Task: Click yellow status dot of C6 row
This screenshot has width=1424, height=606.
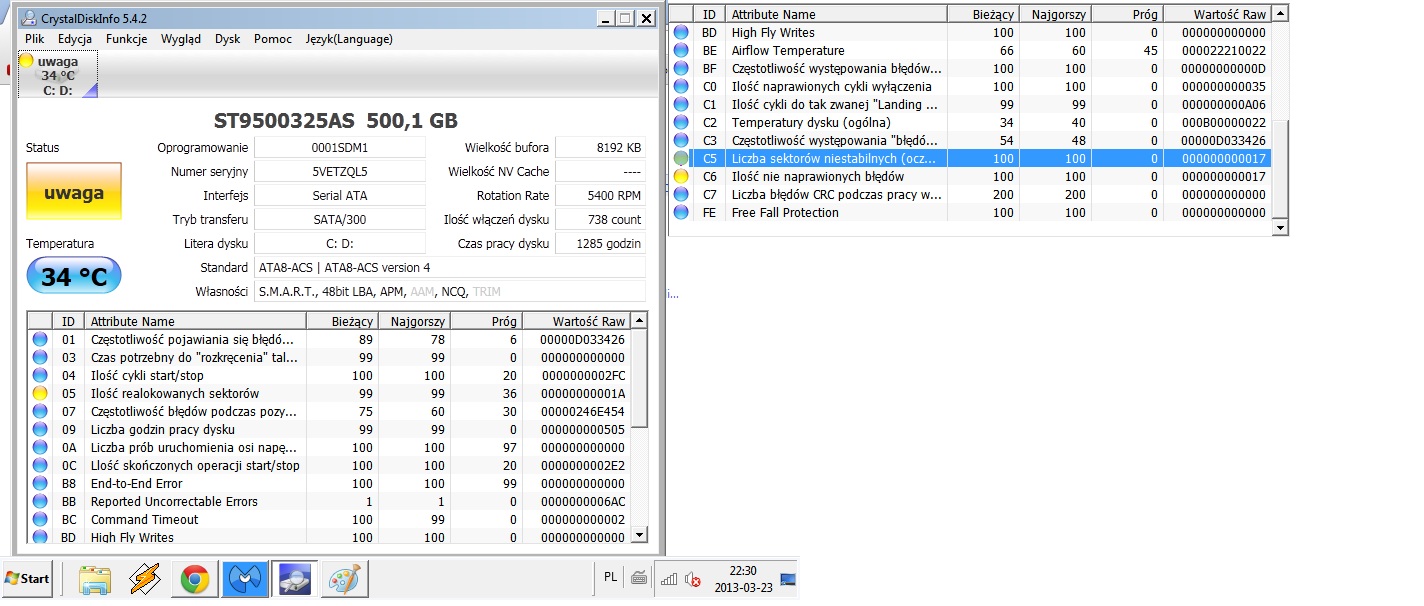Action: pyautogui.click(x=681, y=176)
